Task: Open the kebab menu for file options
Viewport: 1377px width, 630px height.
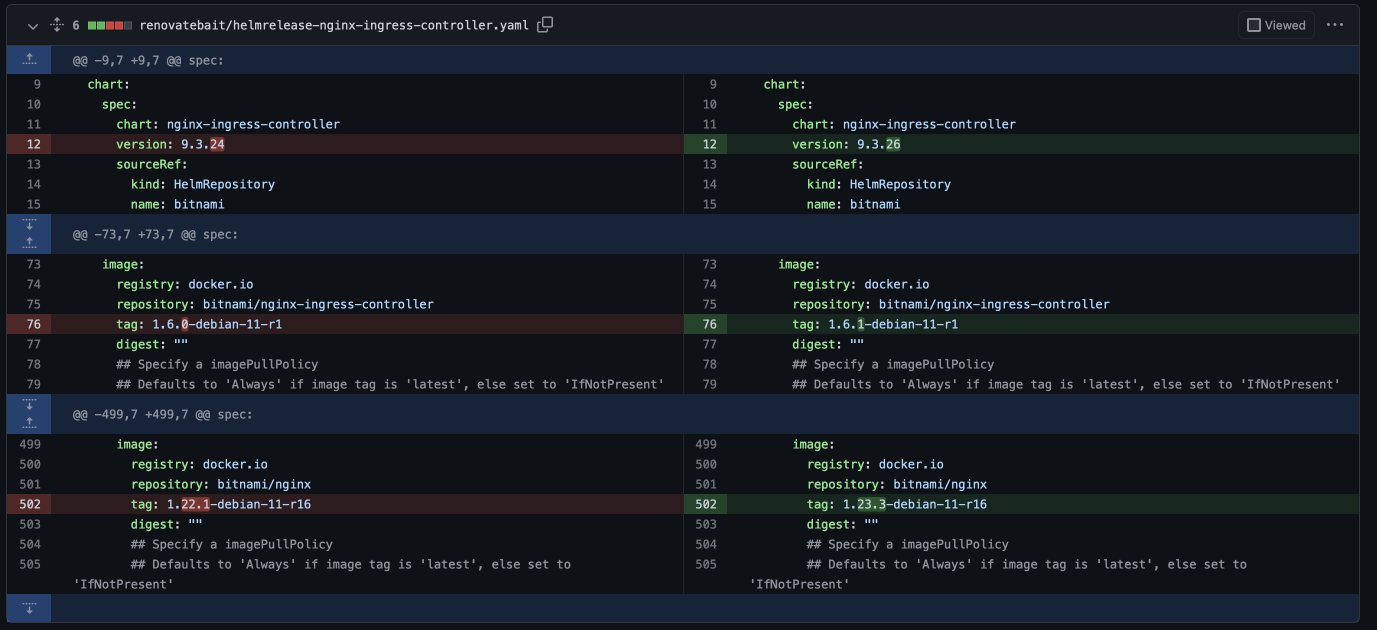Action: pos(1335,24)
